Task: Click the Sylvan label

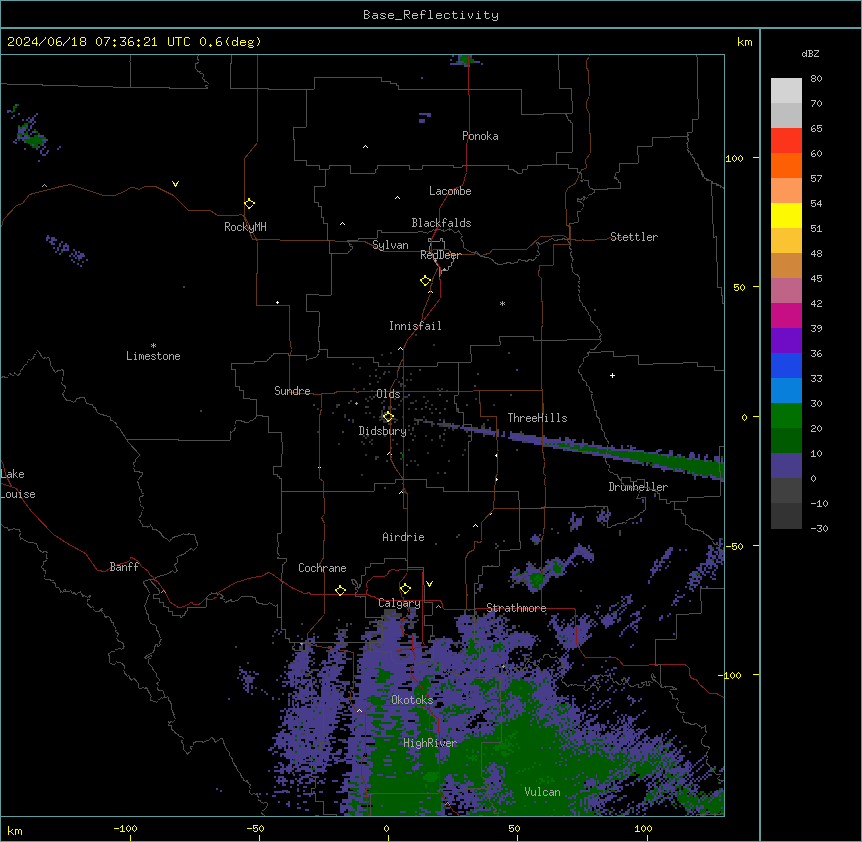Action: coord(390,245)
